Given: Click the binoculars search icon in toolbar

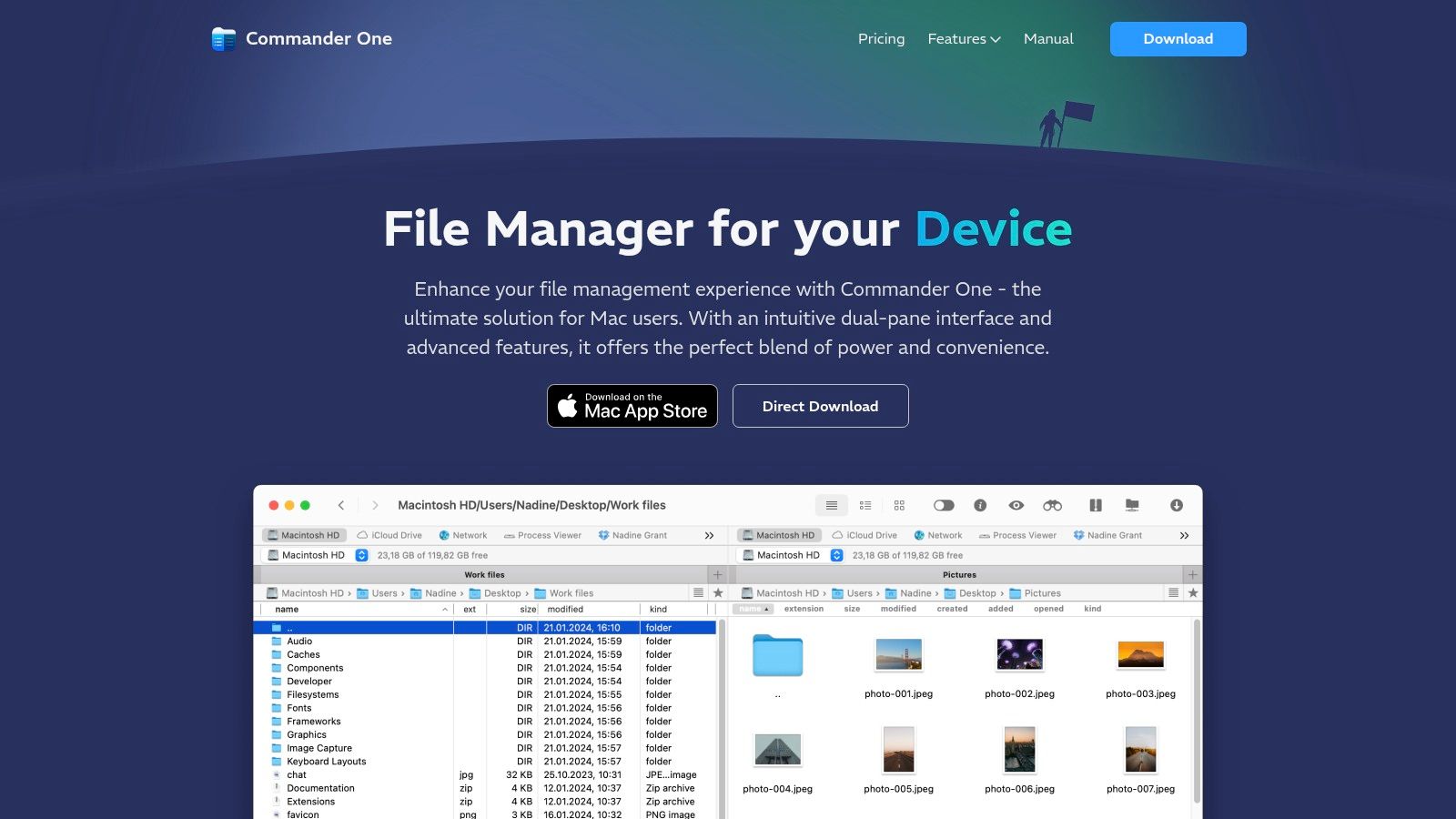Looking at the screenshot, I should [x=1052, y=505].
